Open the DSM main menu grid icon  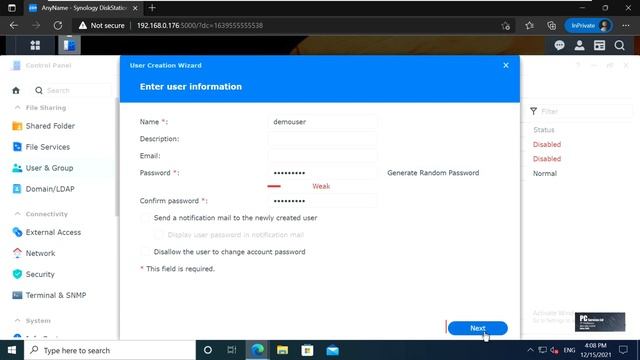(35, 45)
